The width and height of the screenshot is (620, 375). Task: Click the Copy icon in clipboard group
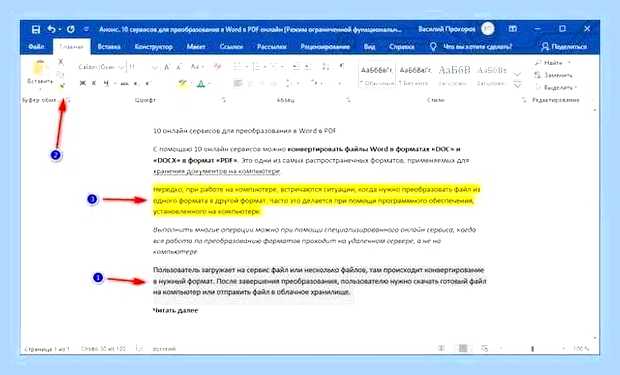pos(60,74)
